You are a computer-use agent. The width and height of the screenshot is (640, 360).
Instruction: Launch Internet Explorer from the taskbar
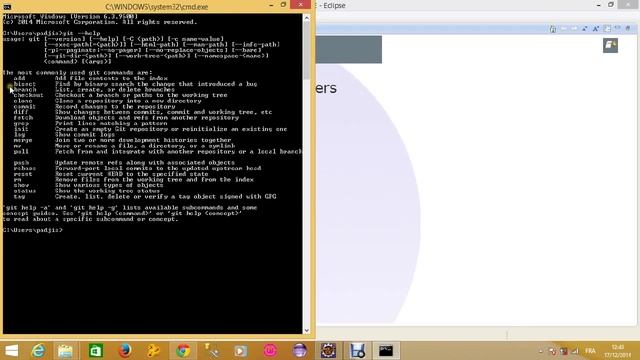point(38,351)
